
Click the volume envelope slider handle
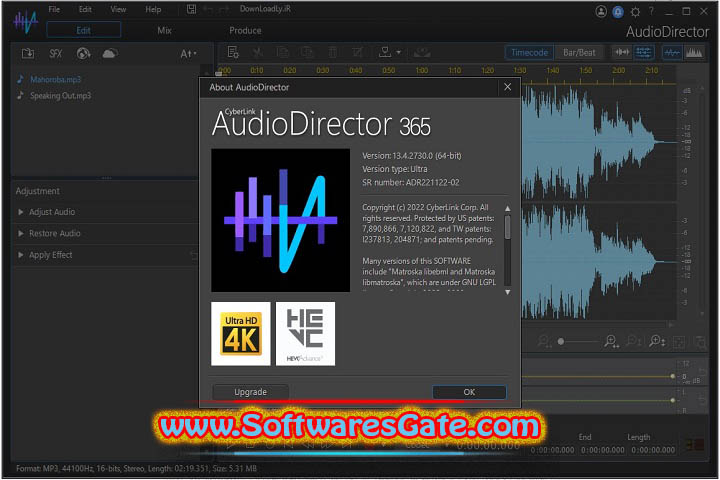point(672,376)
